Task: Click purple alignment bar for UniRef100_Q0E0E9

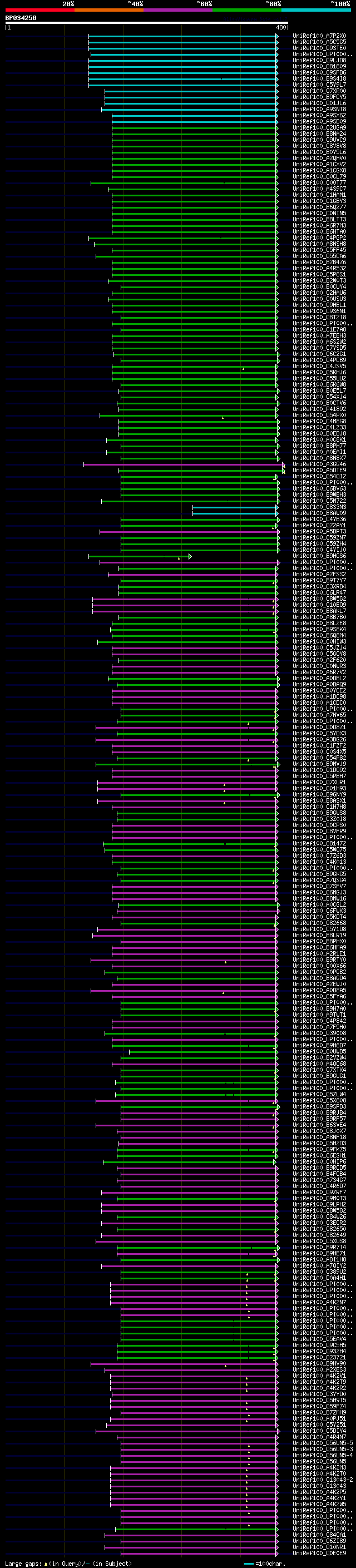Action: coord(199,1554)
